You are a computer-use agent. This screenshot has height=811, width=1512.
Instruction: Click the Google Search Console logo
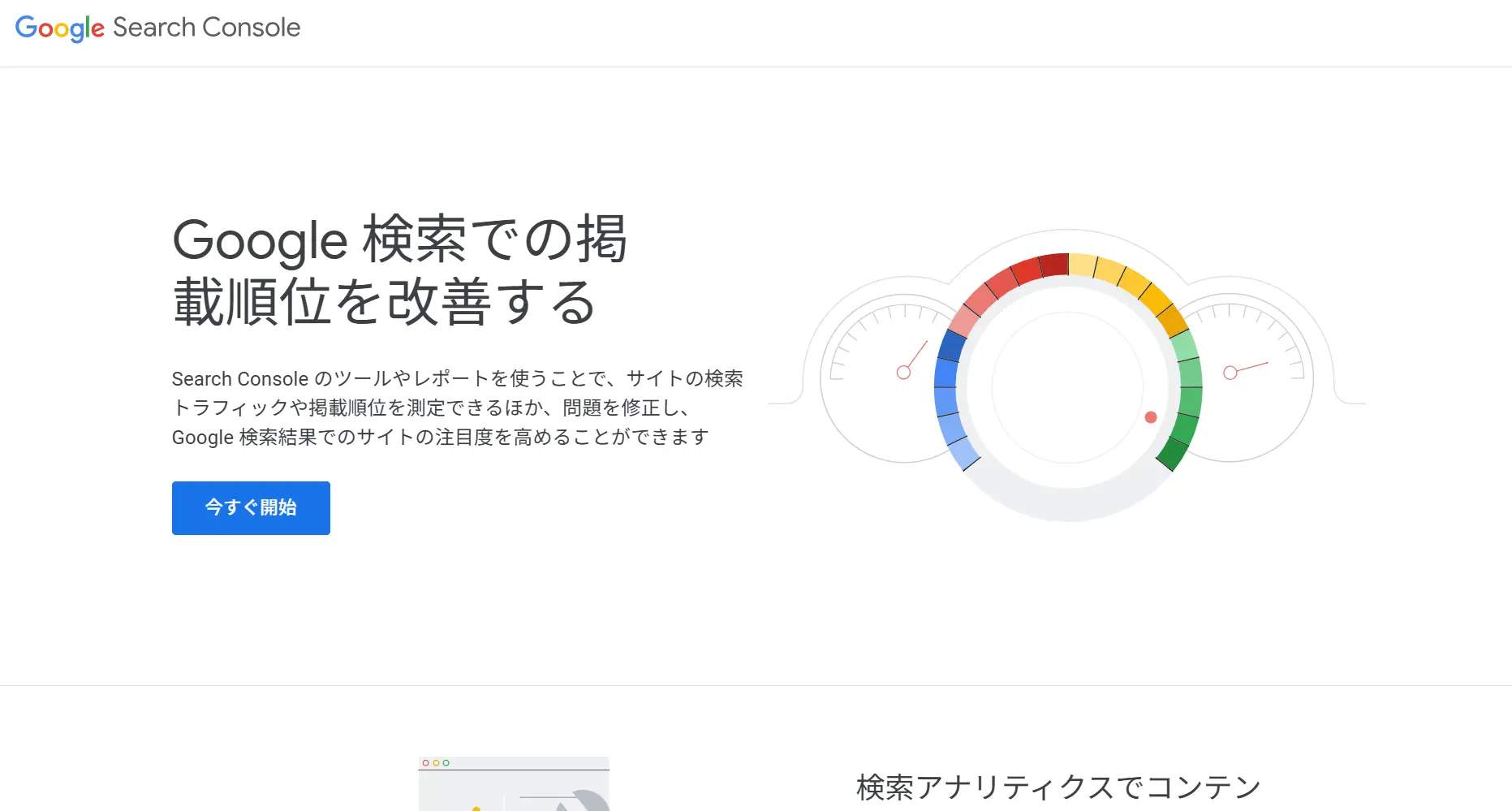158,28
